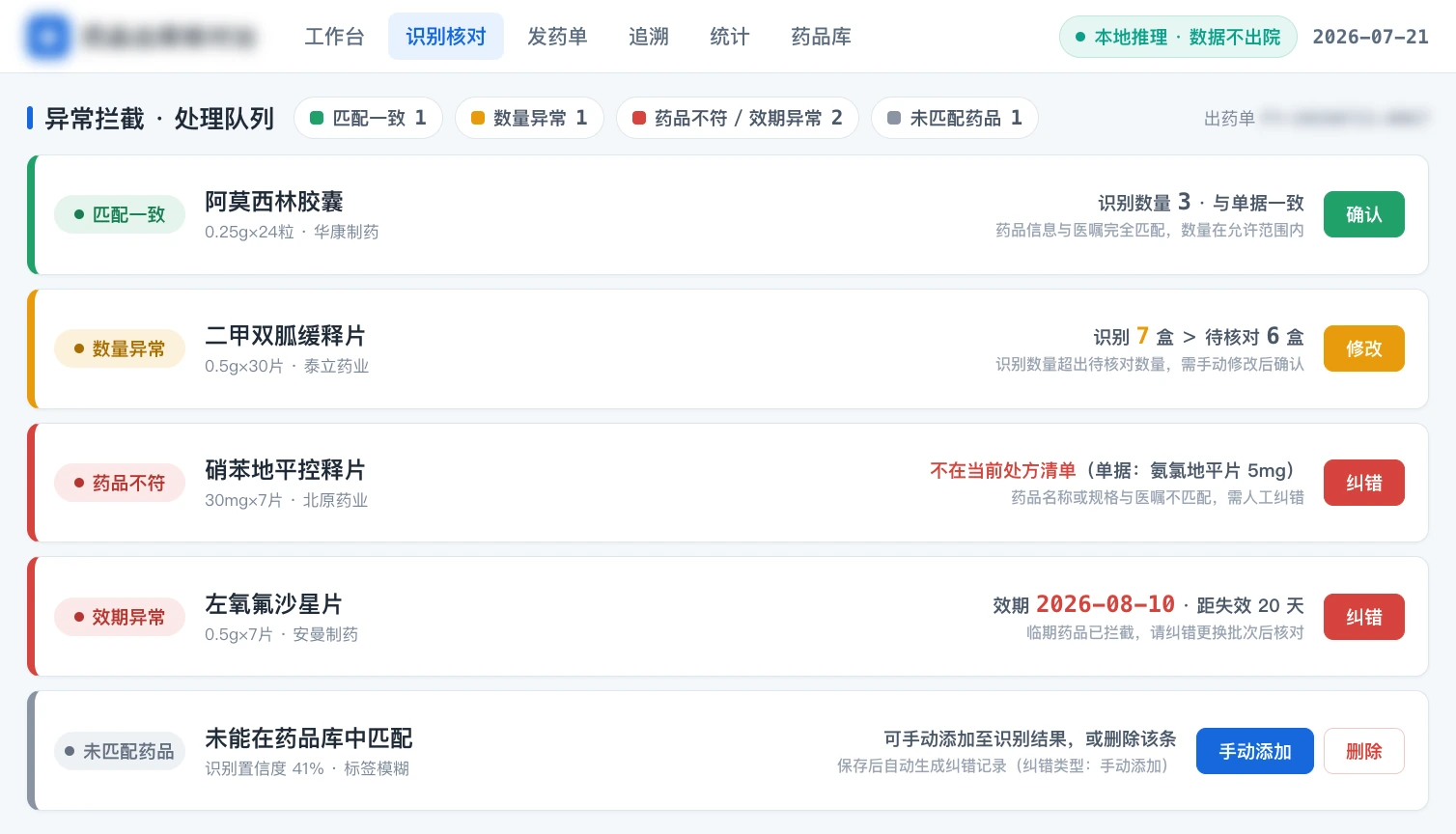Go to the 追溯 tab
Screen dimensions: 1456x834
(x=649, y=37)
